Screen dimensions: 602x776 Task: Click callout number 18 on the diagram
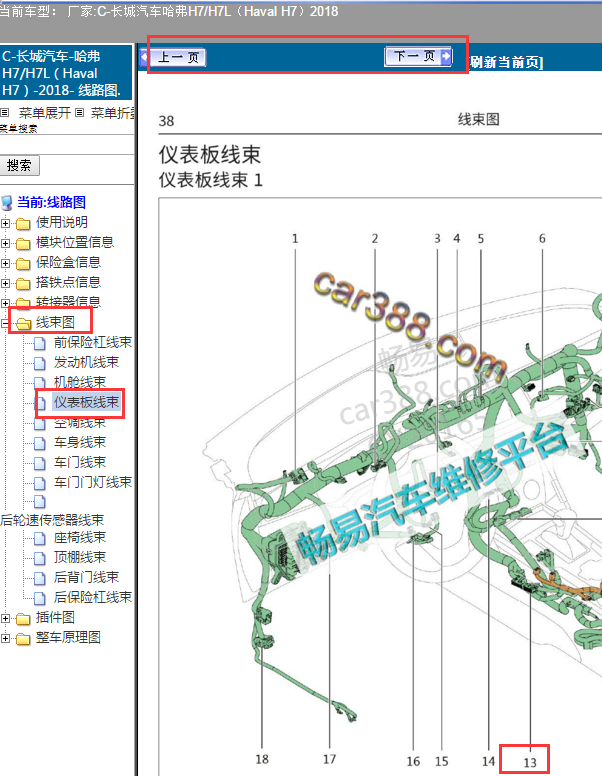click(262, 759)
